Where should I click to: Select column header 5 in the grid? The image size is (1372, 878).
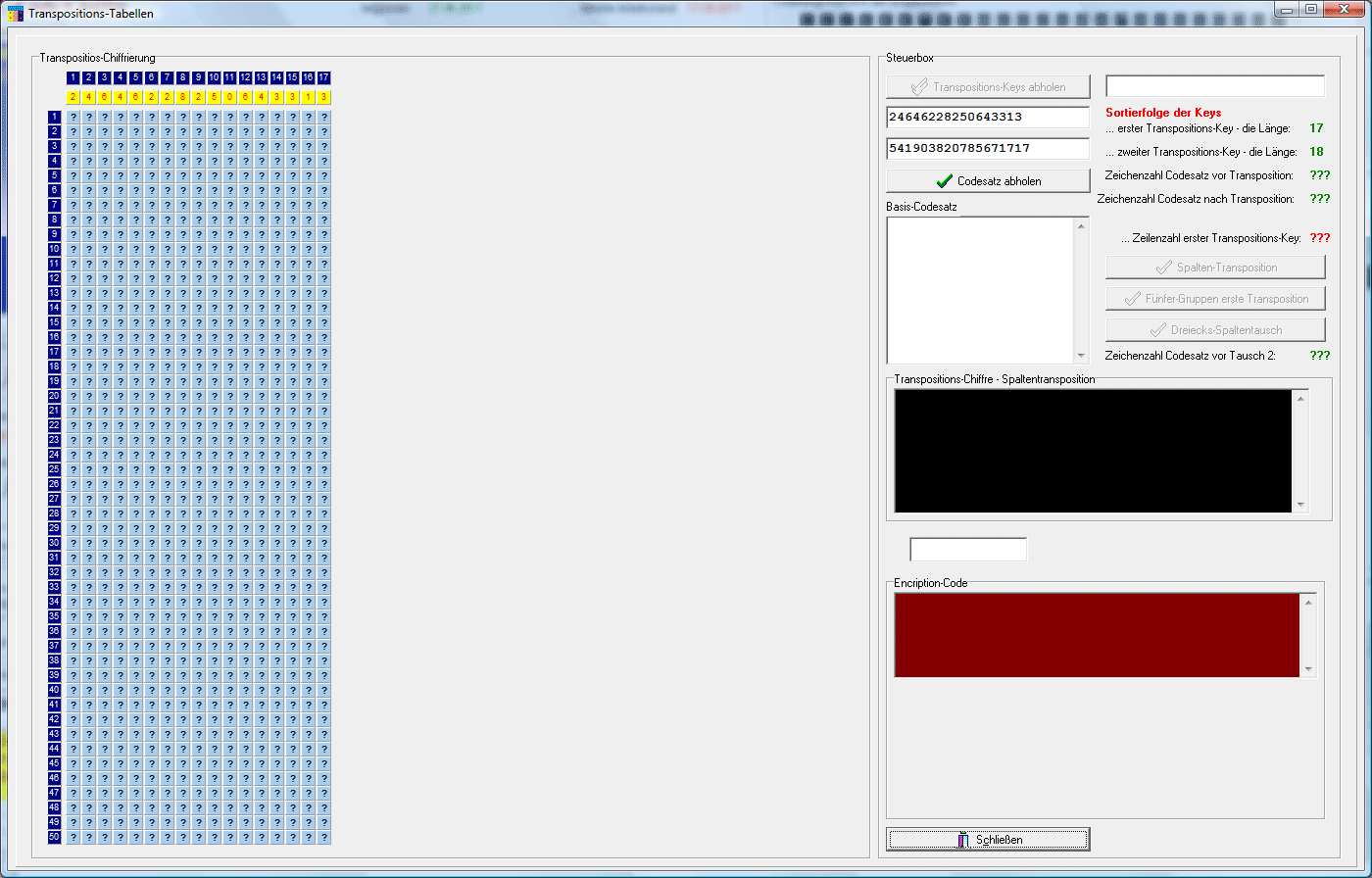click(x=135, y=77)
